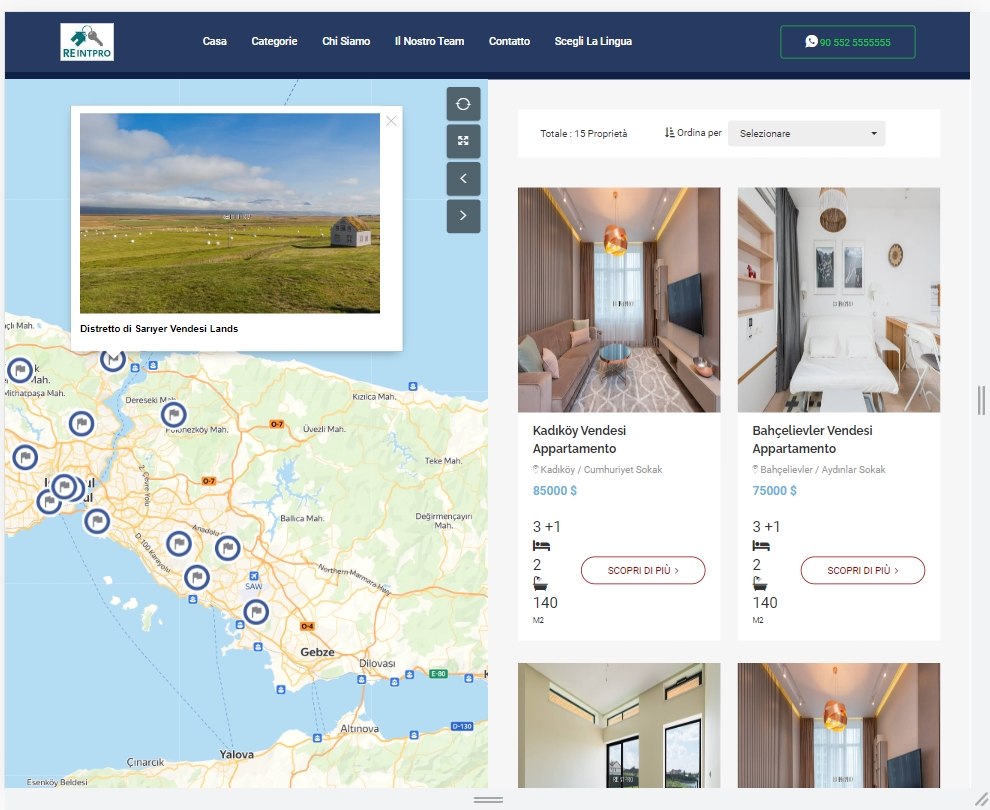Click the bathtub icon on the Kadıköy card
This screenshot has width=990, height=810.
coord(540,583)
